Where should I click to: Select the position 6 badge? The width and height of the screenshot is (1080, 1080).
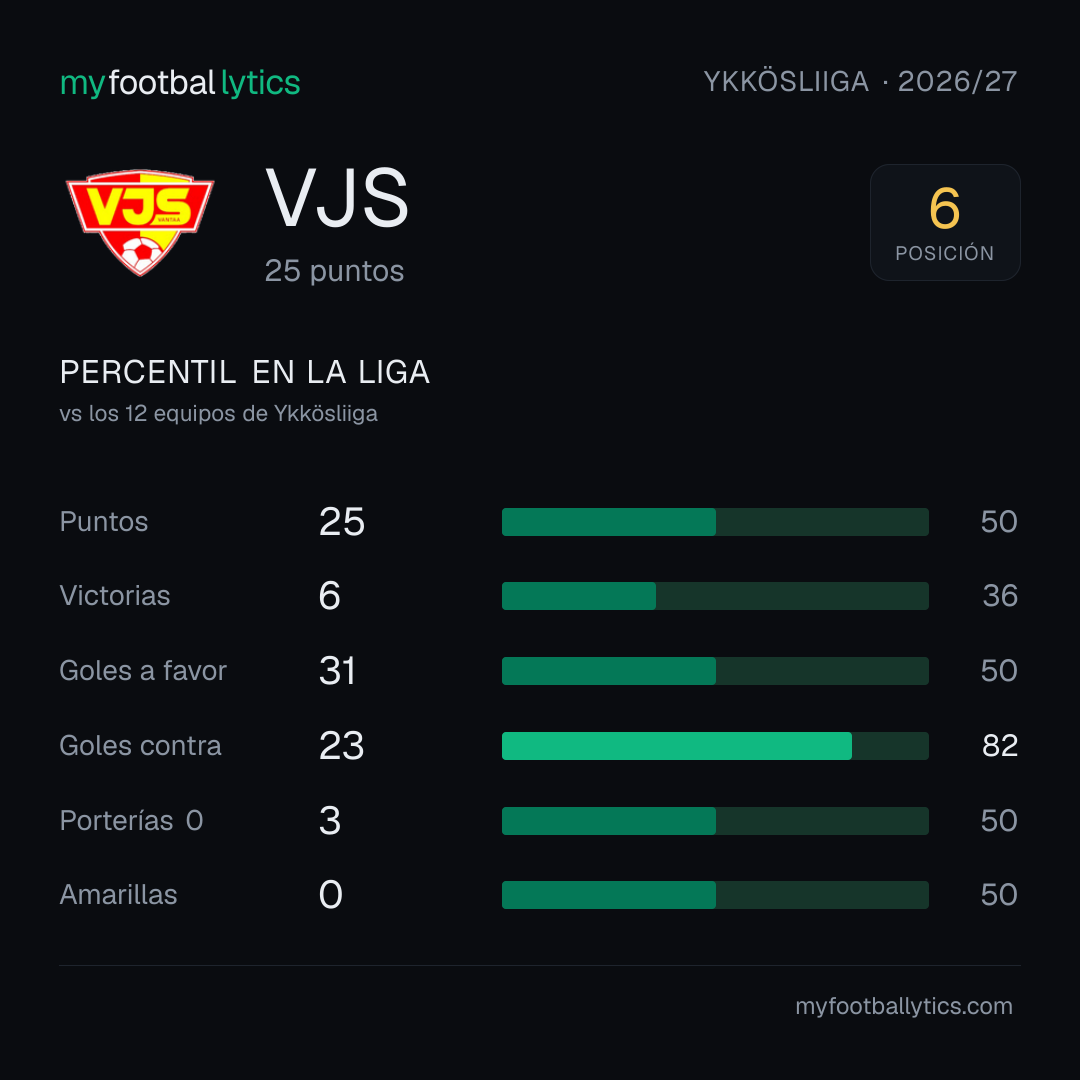tap(945, 222)
